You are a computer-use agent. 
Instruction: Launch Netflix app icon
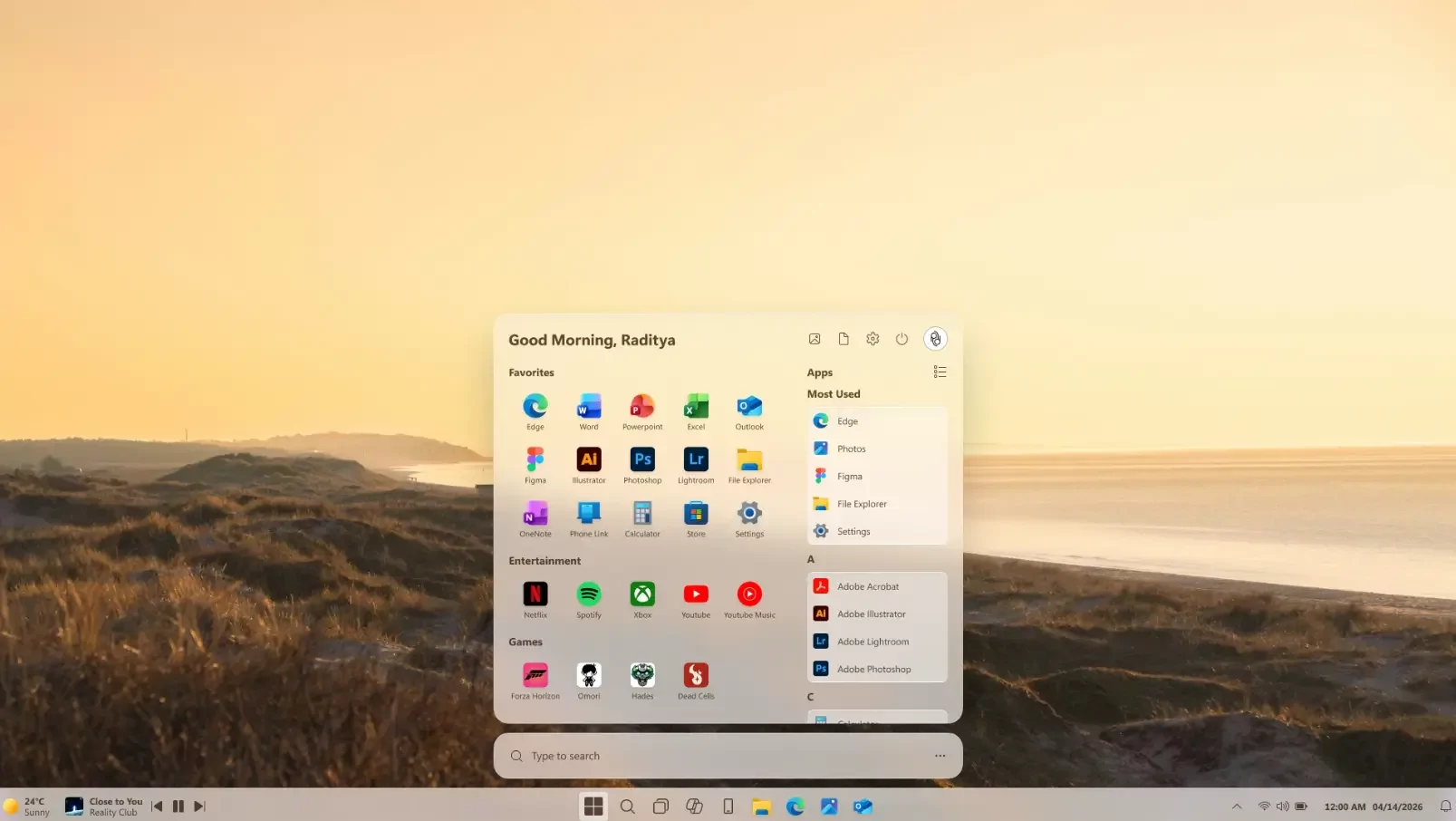(x=535, y=594)
